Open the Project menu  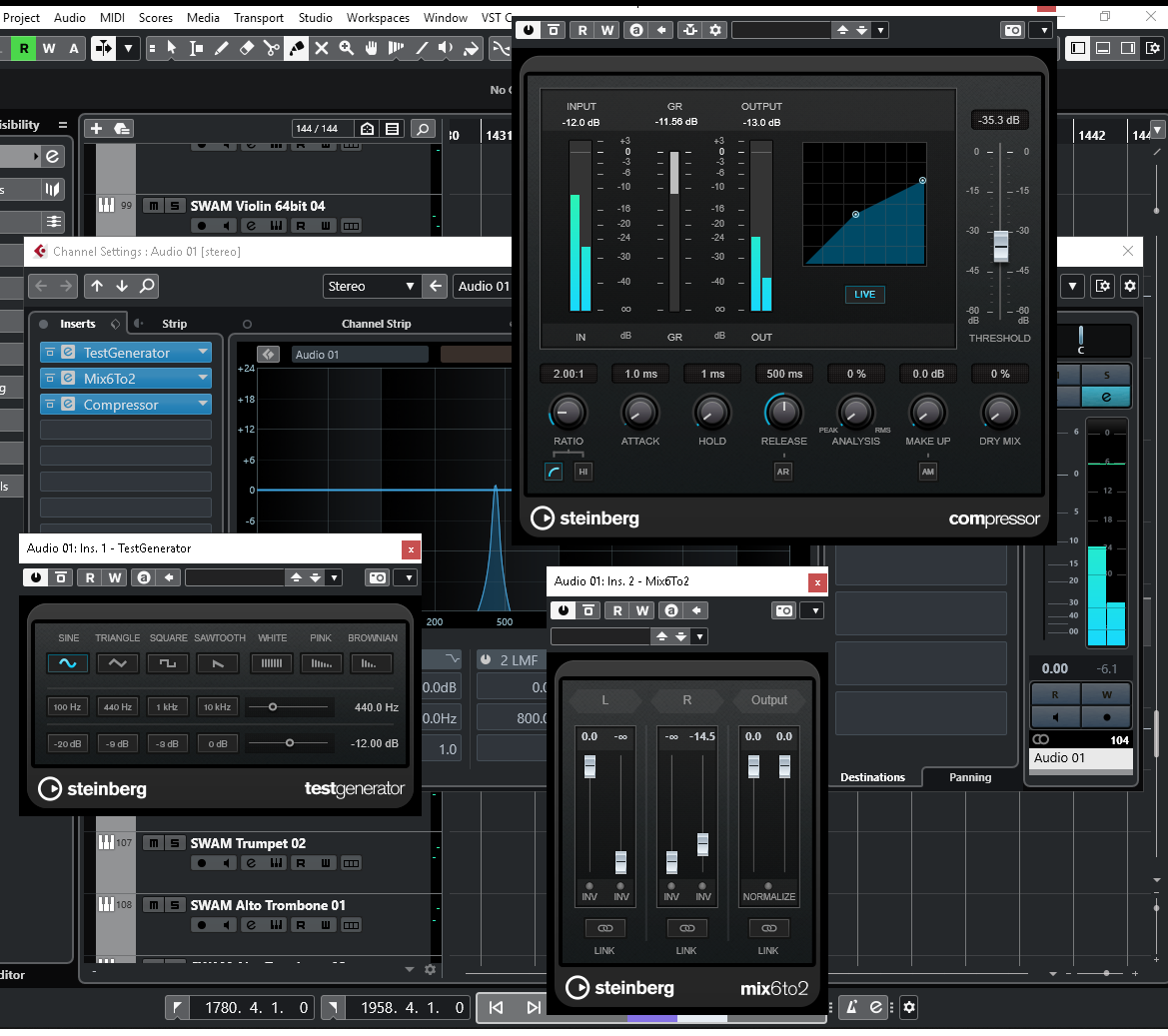tap(21, 17)
